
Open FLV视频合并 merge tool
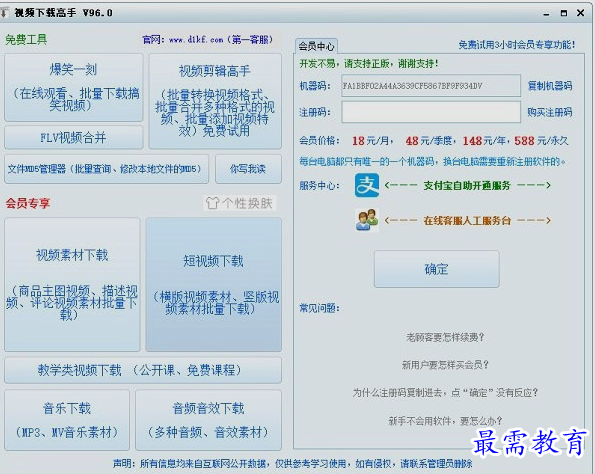point(74,137)
